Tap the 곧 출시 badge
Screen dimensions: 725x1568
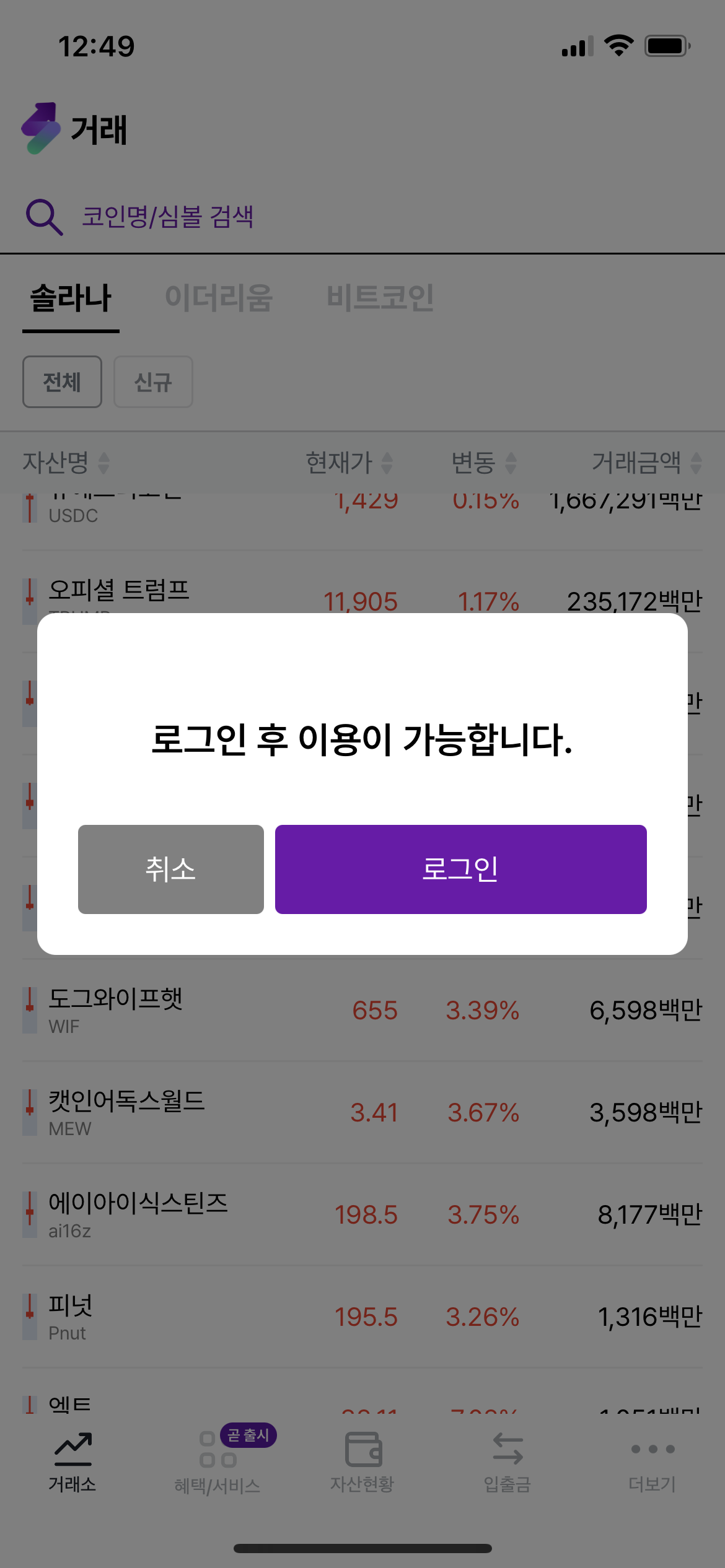(248, 1435)
